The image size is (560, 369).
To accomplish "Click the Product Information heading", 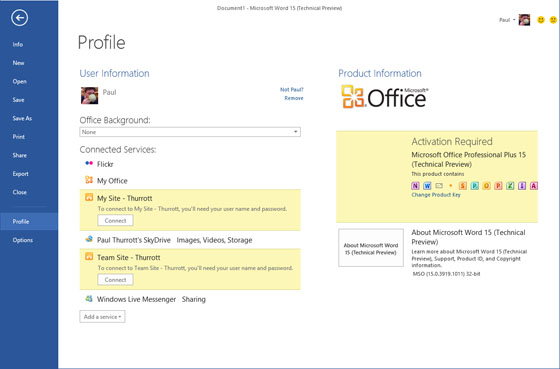I will tap(380, 73).
